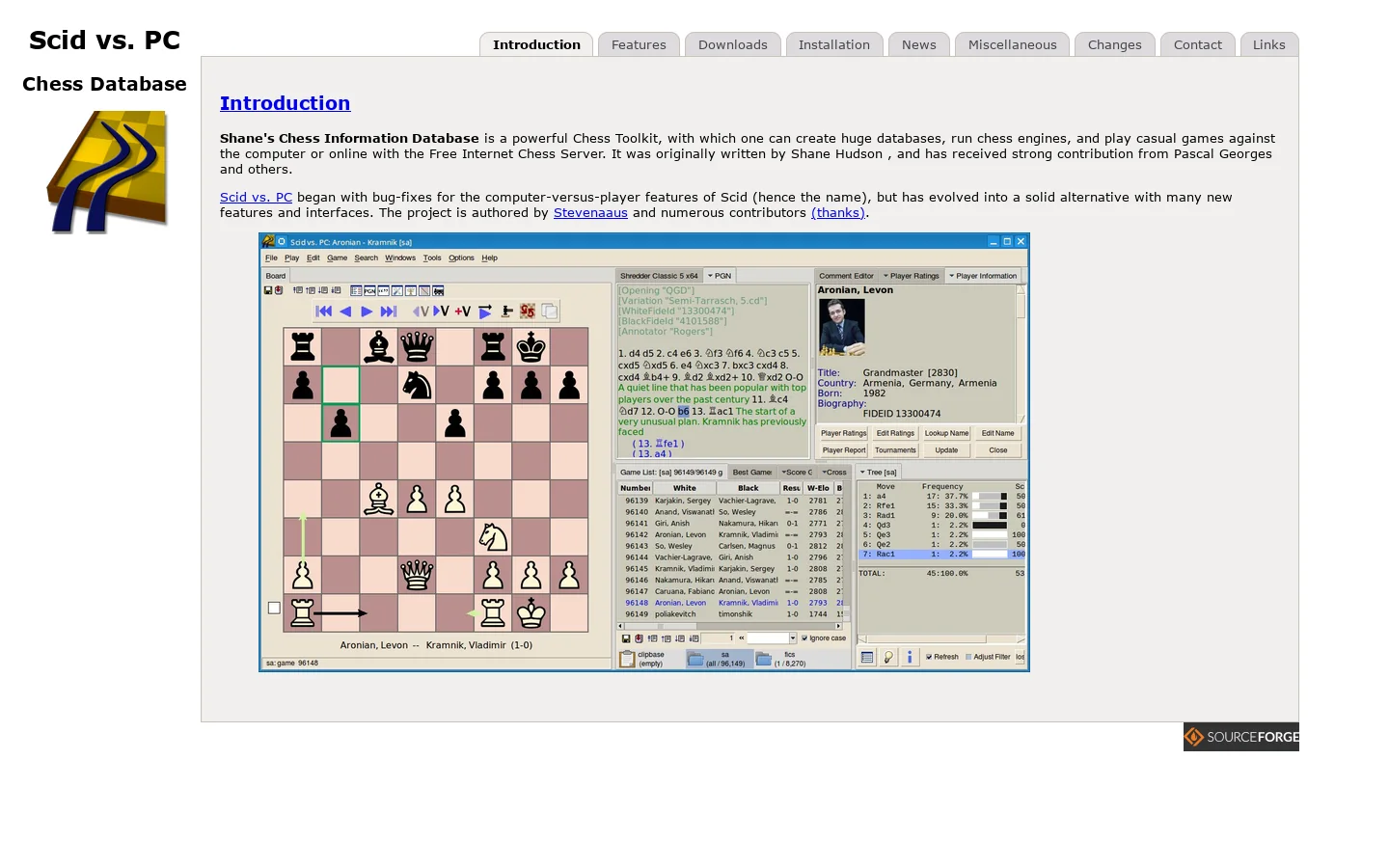Click the SourceForge badge
This screenshot has height=868, width=1389.
[1241, 737]
